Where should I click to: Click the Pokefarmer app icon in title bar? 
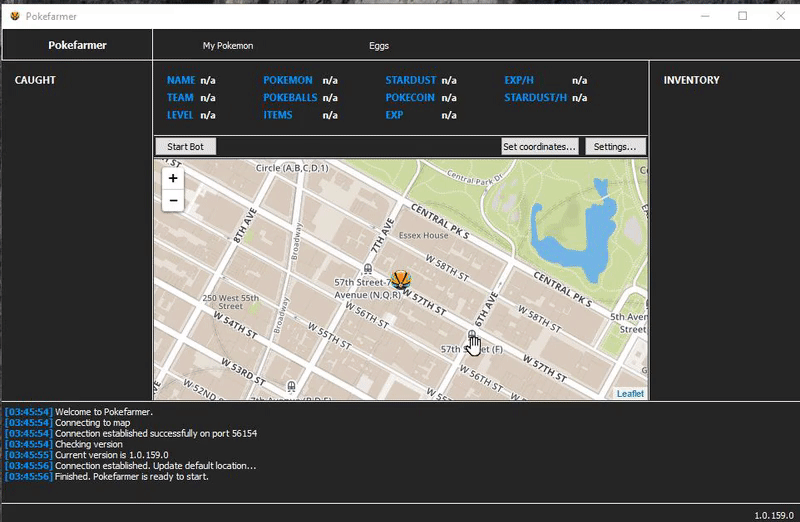click(15, 16)
